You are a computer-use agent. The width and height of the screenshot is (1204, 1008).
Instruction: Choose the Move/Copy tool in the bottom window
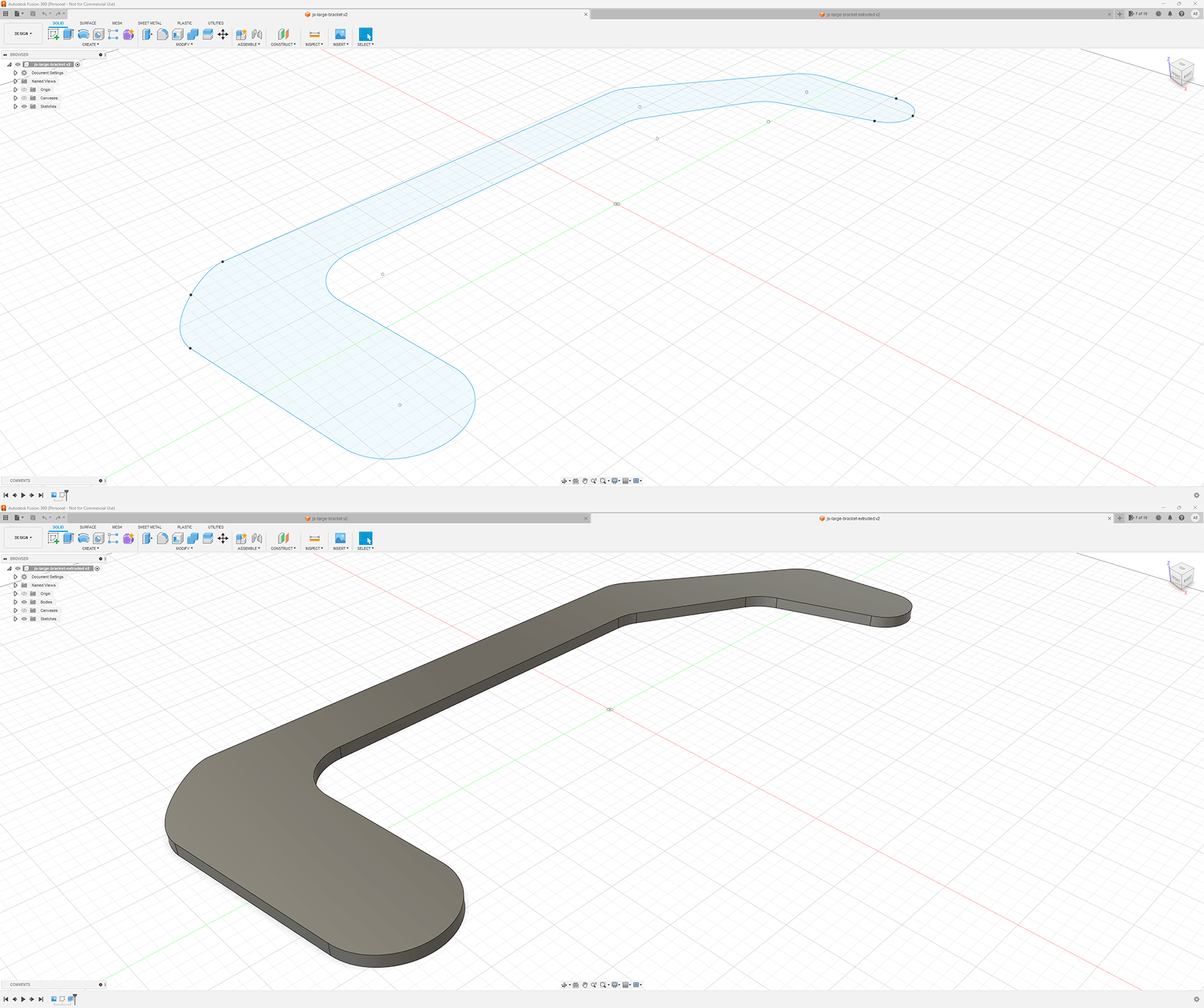223,538
